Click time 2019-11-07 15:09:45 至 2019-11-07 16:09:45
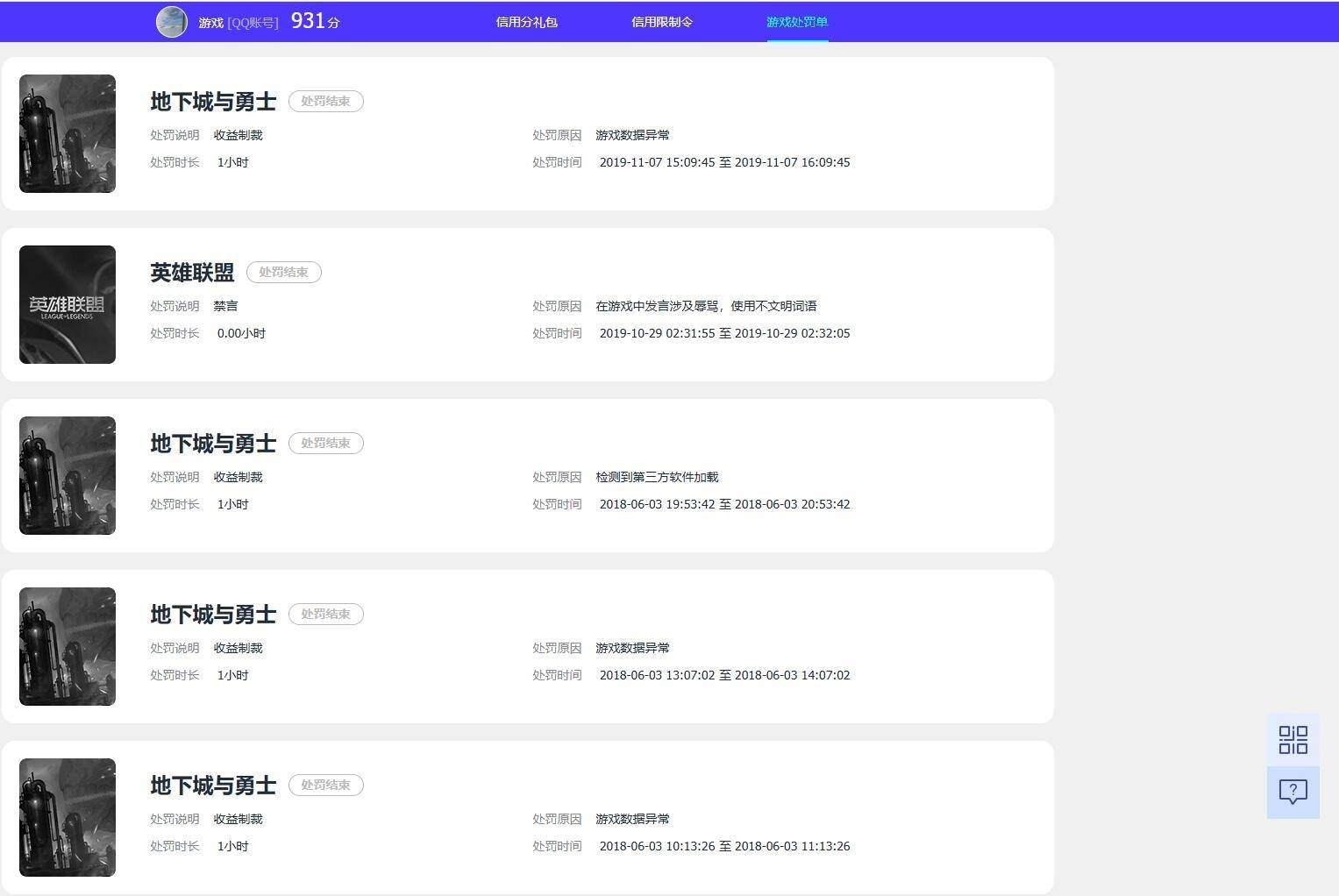The image size is (1339, 896). coord(724,162)
